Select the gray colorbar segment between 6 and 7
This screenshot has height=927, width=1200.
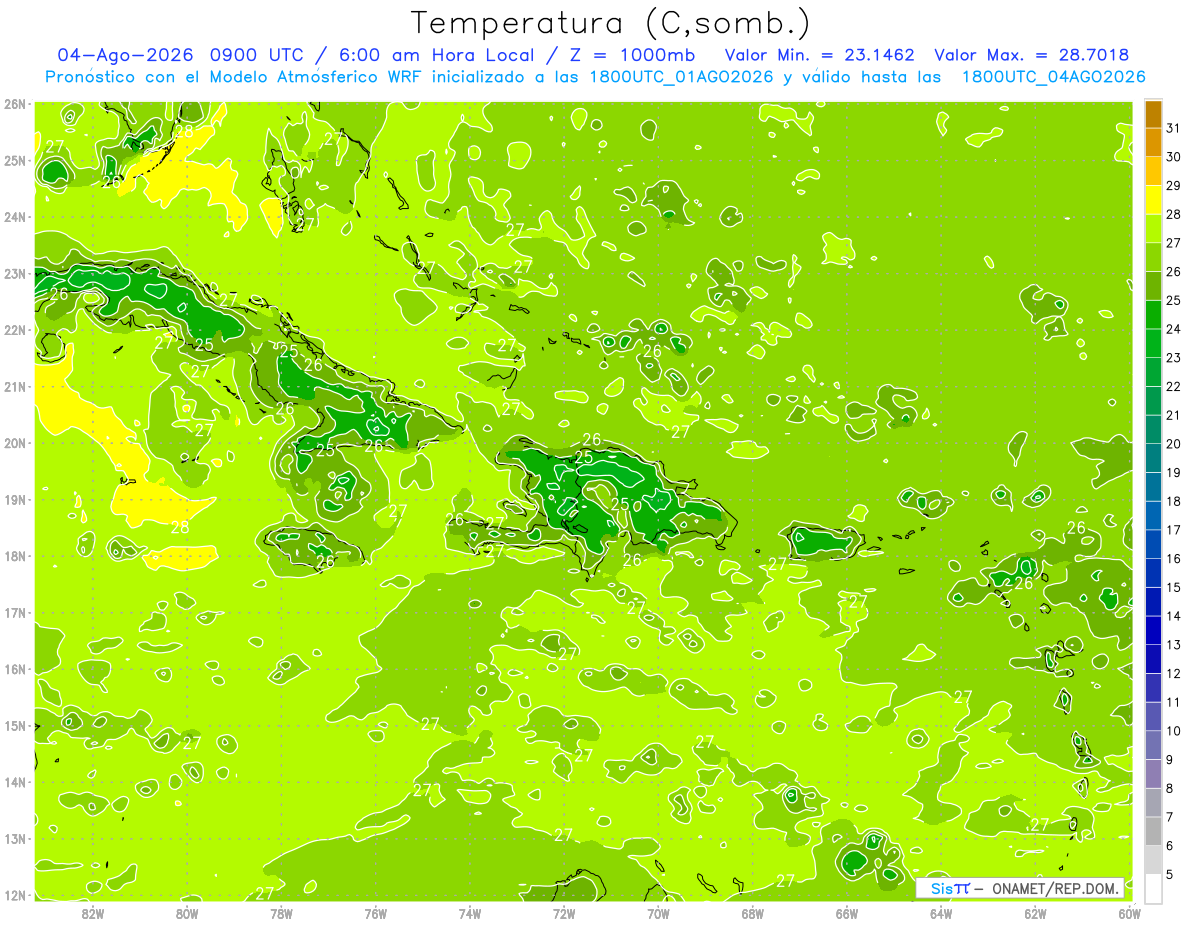tap(1152, 830)
